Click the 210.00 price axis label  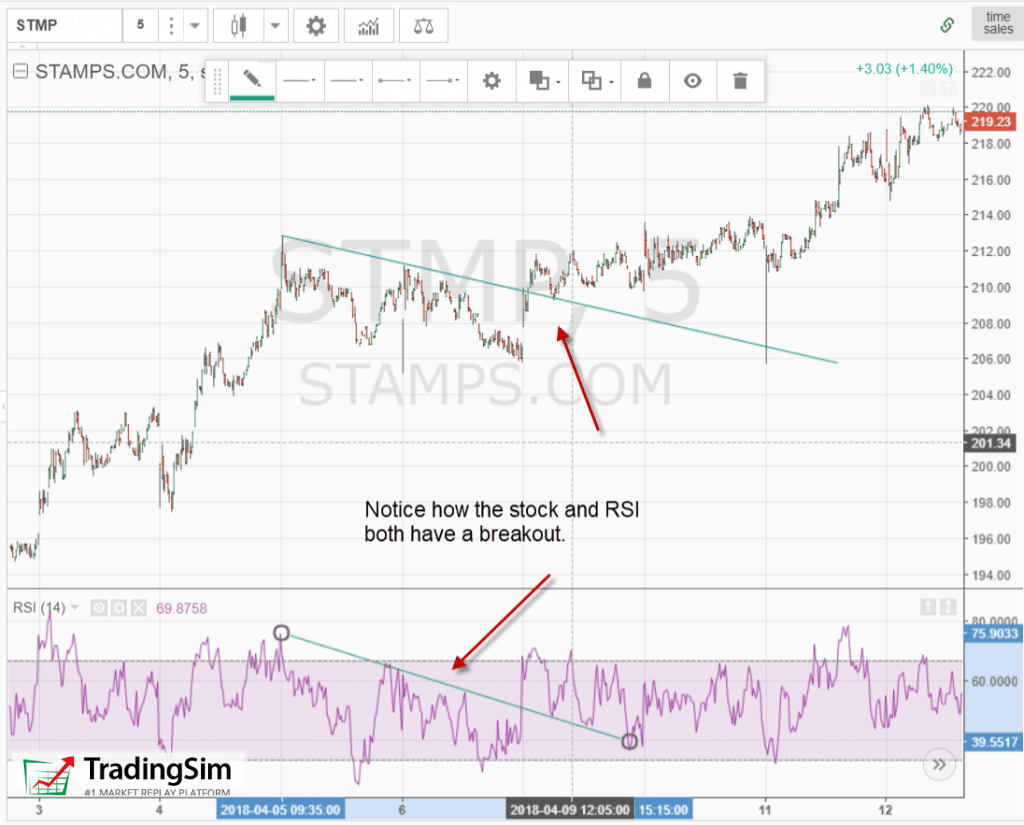tap(991, 287)
